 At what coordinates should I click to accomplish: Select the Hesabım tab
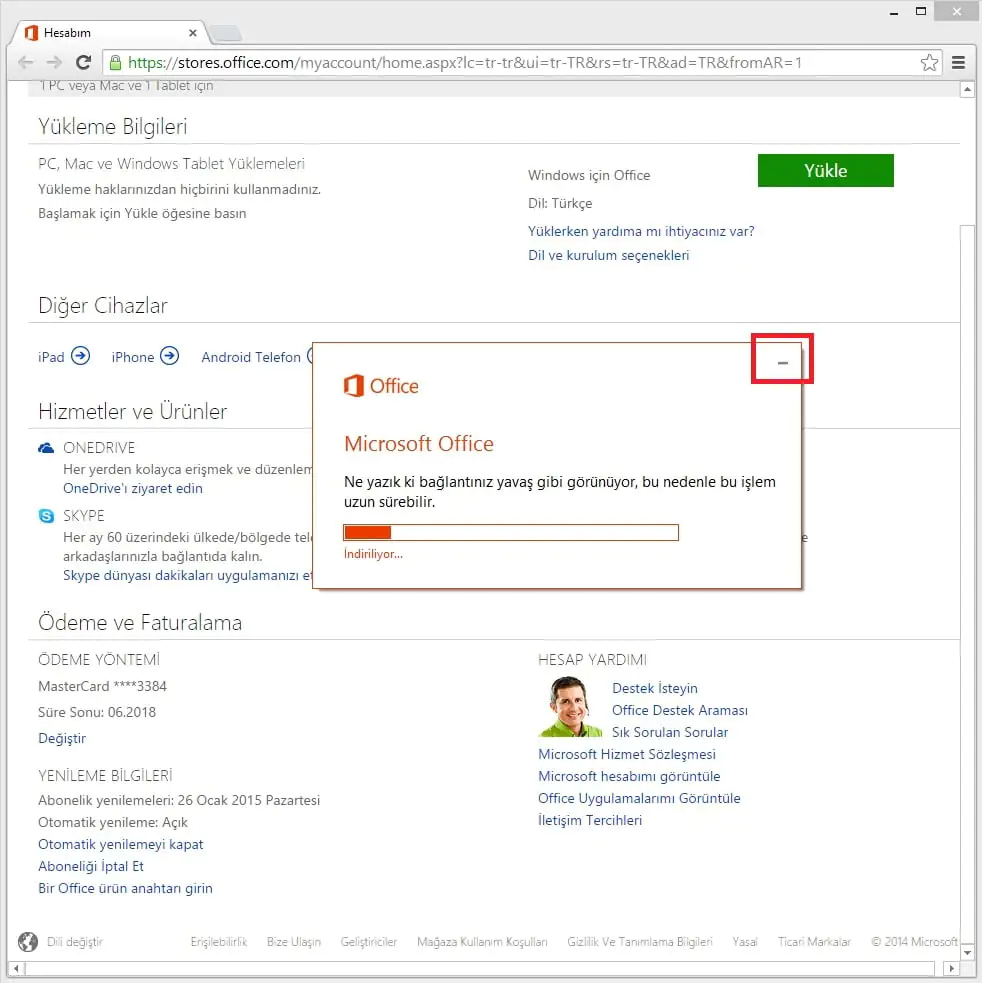pos(110,33)
